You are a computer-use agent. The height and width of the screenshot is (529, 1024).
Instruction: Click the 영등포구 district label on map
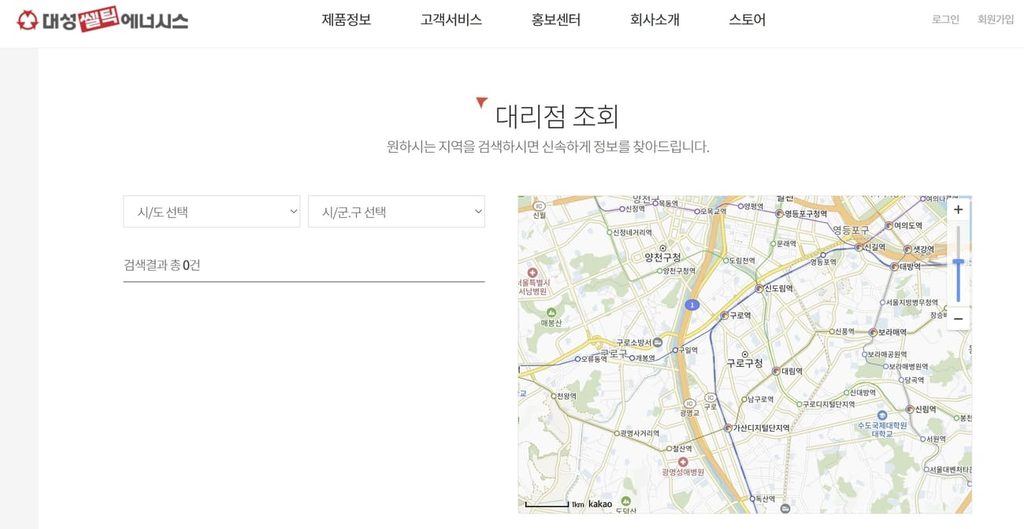pyautogui.click(x=851, y=230)
